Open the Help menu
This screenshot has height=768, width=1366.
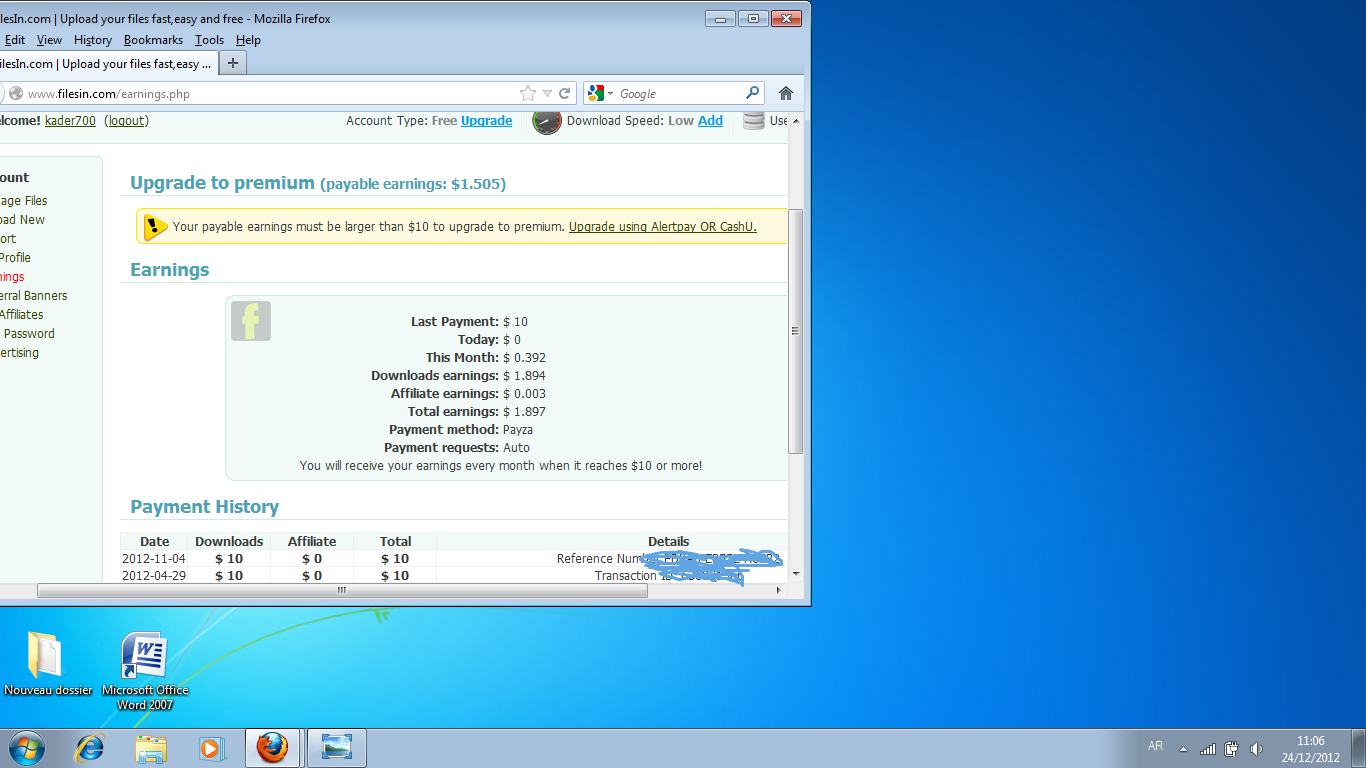[x=248, y=40]
